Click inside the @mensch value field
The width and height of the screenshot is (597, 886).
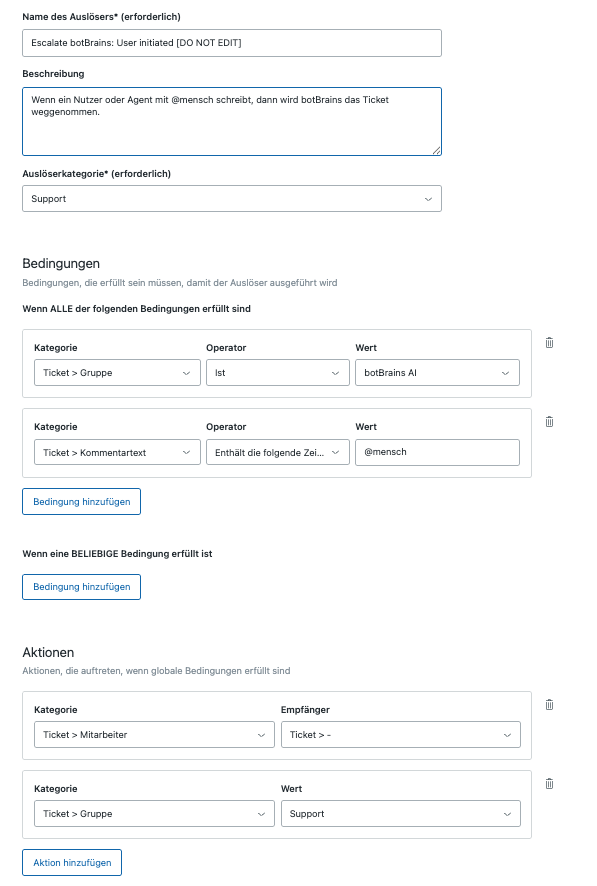pyautogui.click(x=437, y=452)
